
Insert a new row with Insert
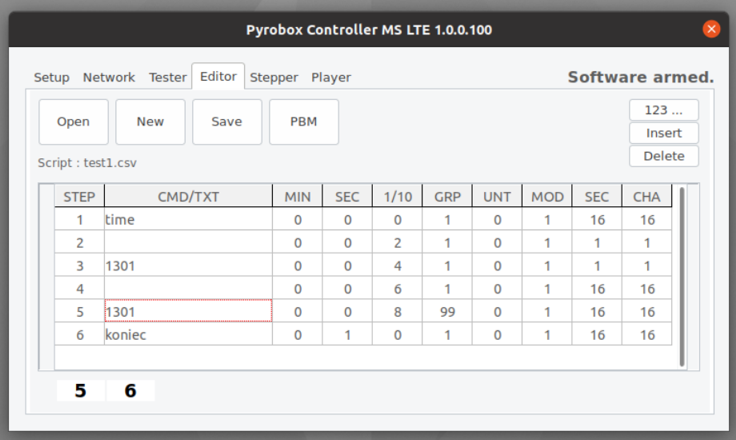tap(664, 133)
